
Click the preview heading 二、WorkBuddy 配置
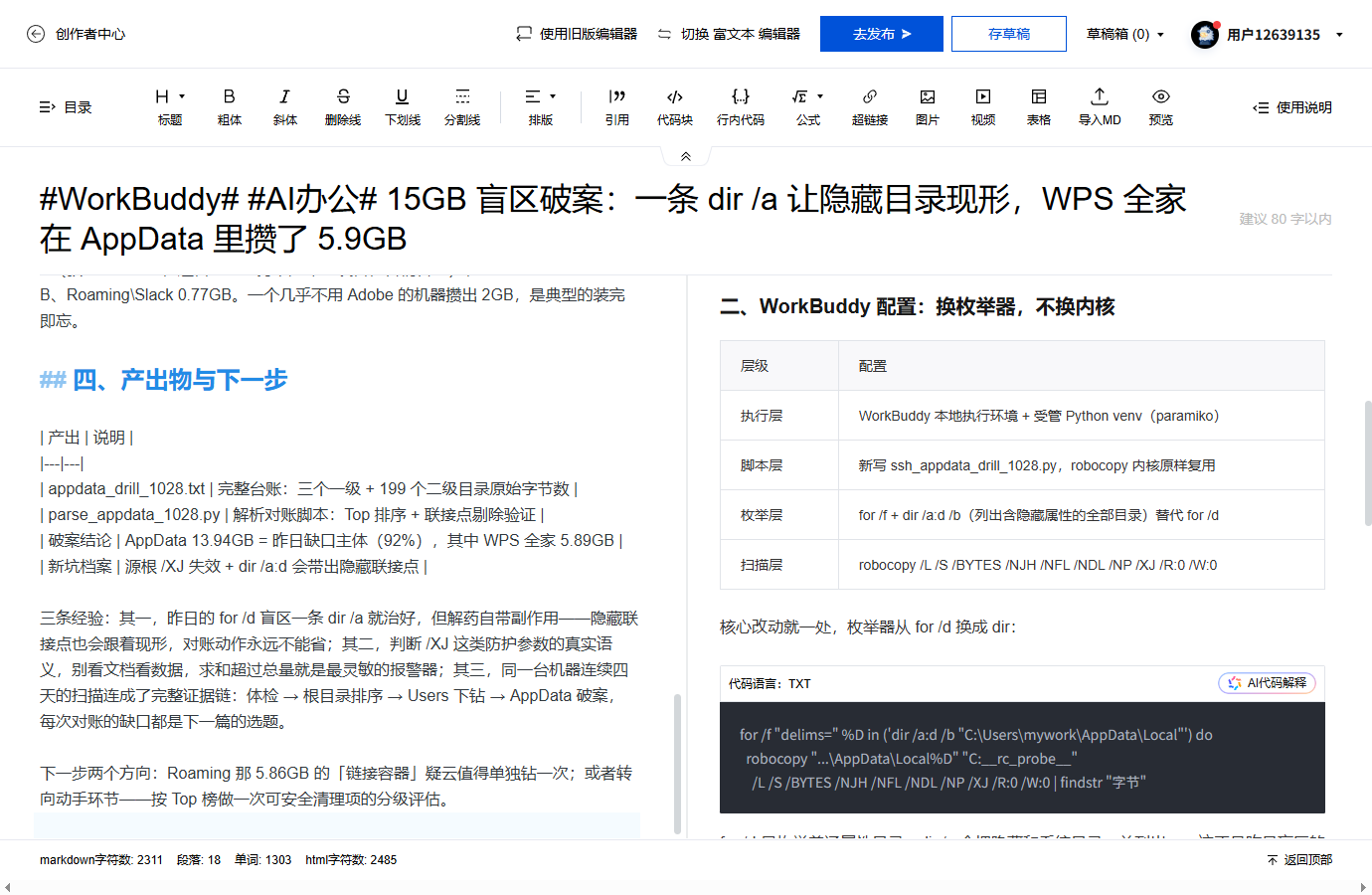tap(918, 306)
